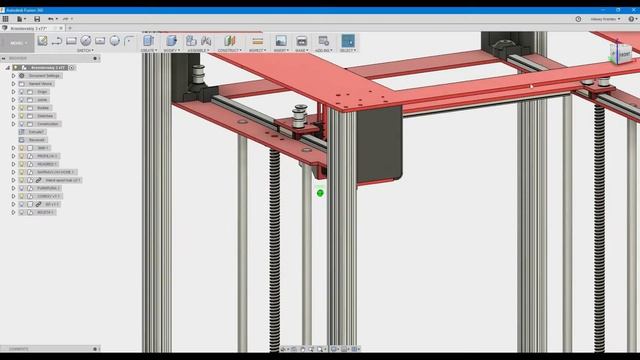Toggle Bodies folder visibility bulb
This screenshot has height=360, width=640.
coord(22,108)
